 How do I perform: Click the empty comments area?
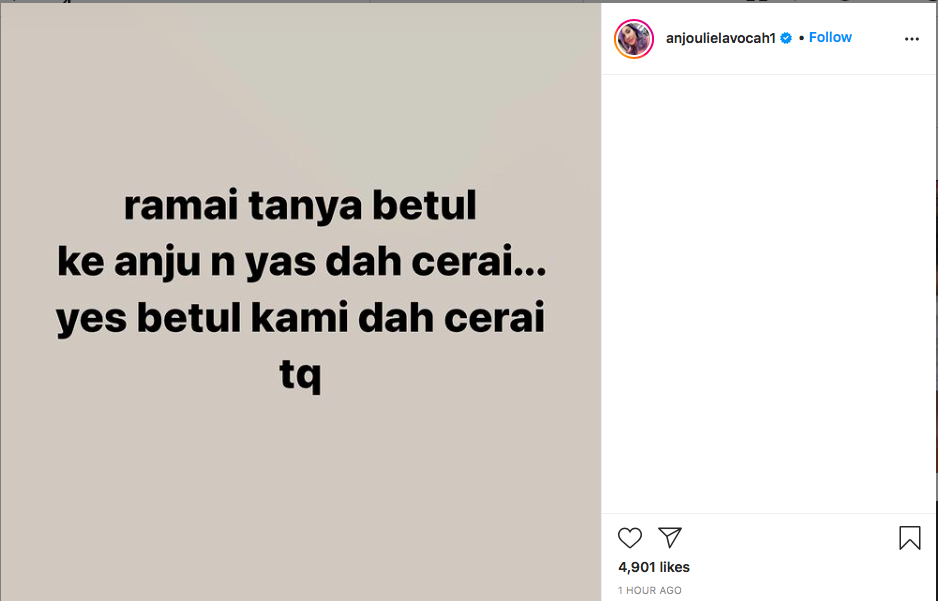pos(769,293)
